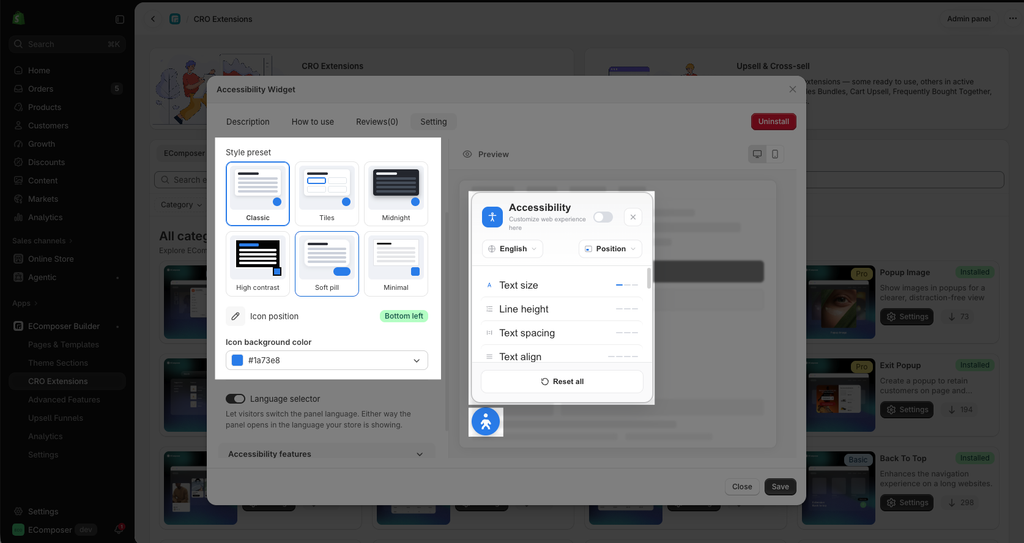
Task: Click the notification bell icon
Action: [119, 529]
